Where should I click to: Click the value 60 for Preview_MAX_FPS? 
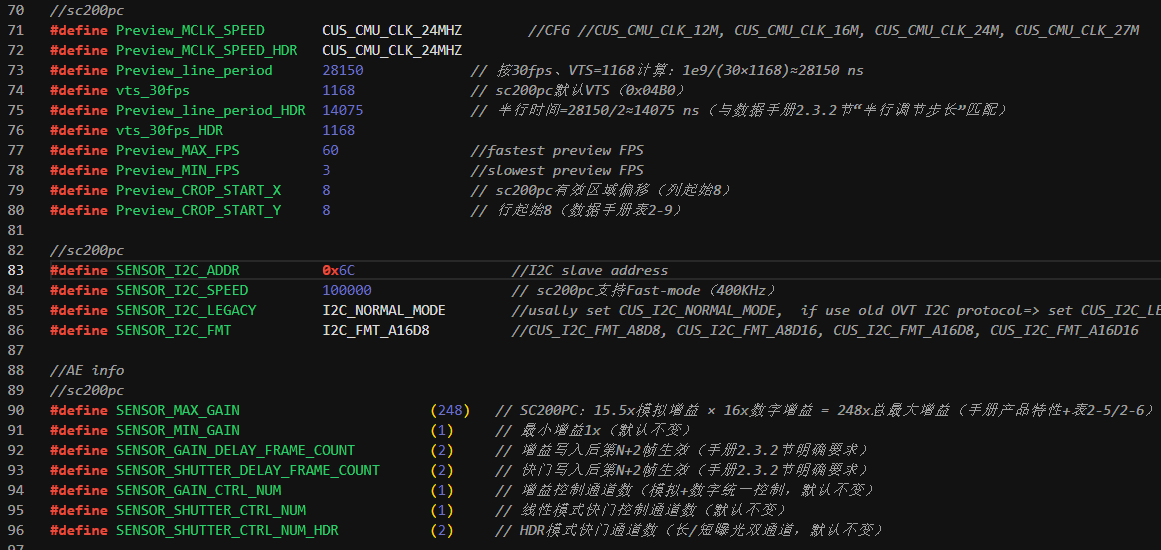(330, 150)
